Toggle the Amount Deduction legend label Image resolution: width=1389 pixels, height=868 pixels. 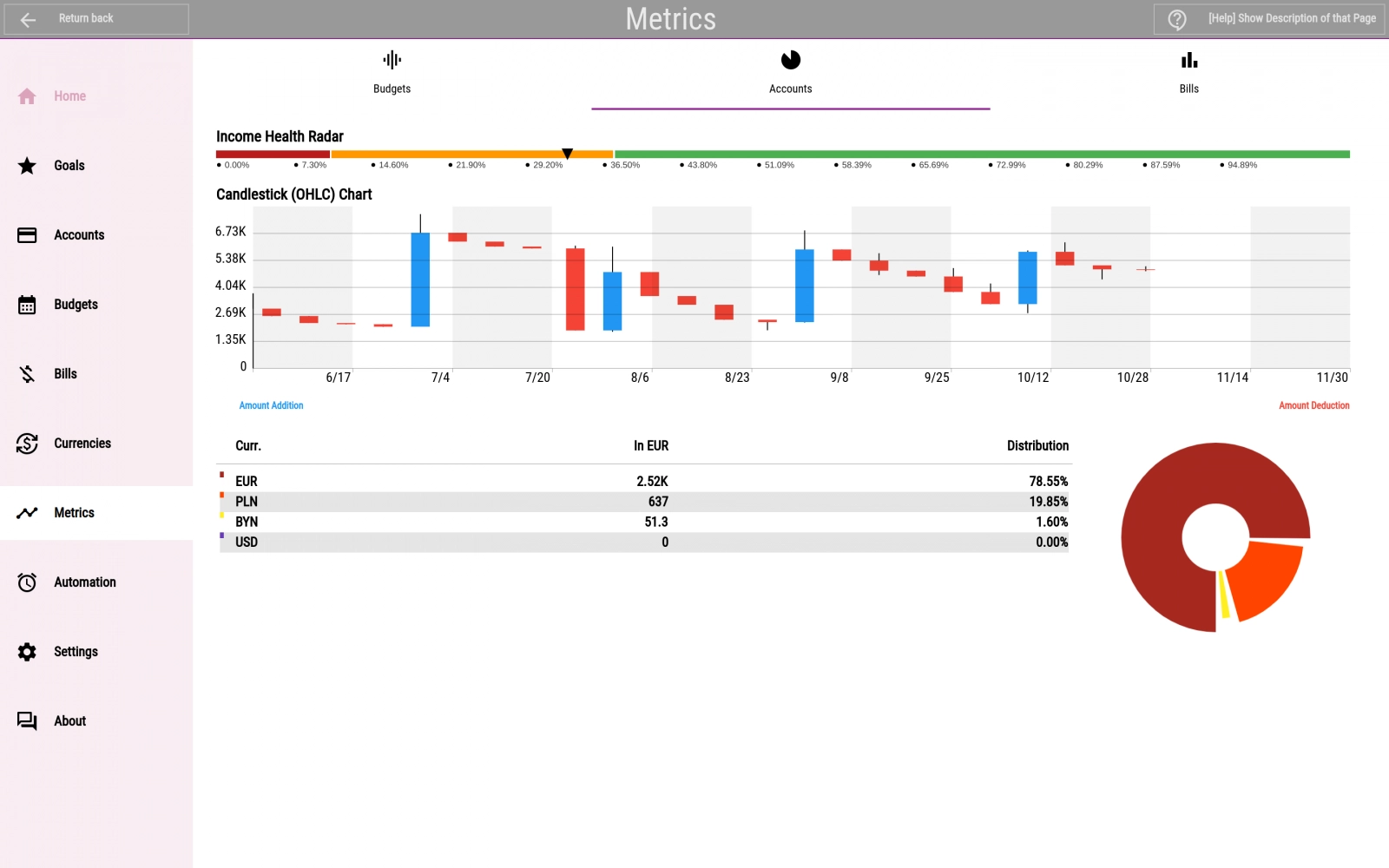pyautogui.click(x=1313, y=405)
